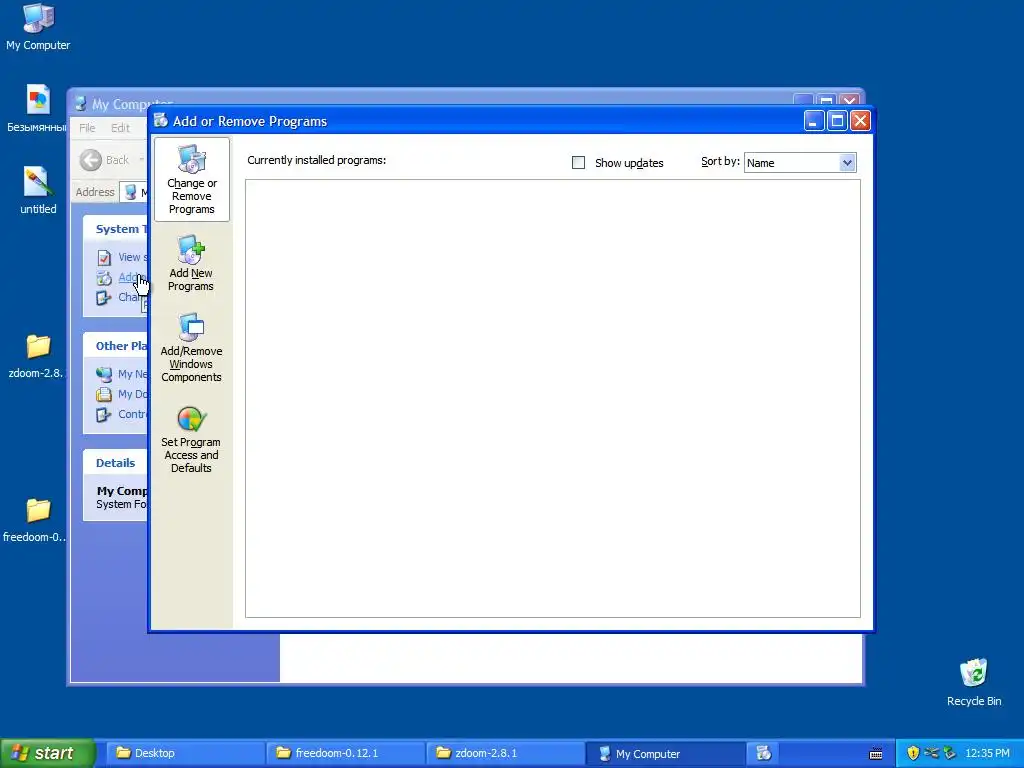Maximize the Add or Remove Programs window

point(837,121)
